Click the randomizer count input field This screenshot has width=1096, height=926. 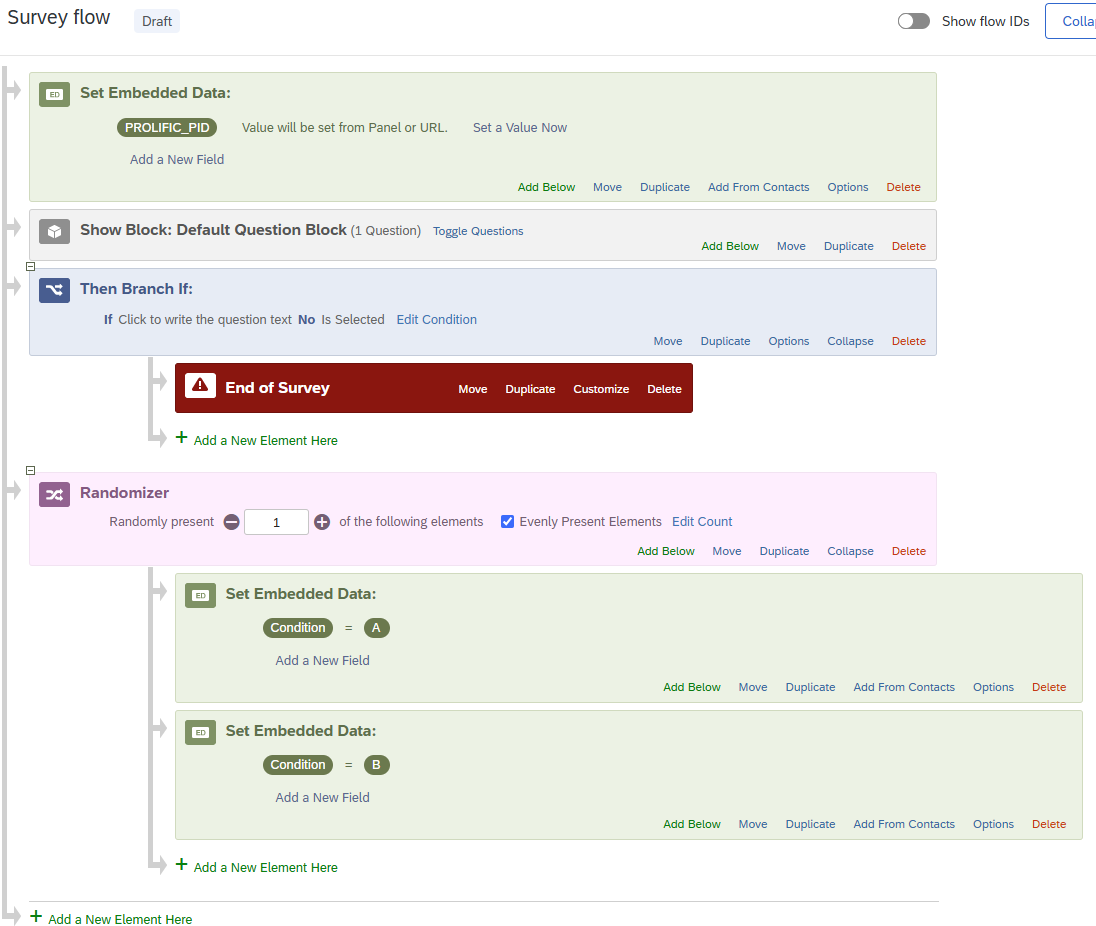(276, 522)
